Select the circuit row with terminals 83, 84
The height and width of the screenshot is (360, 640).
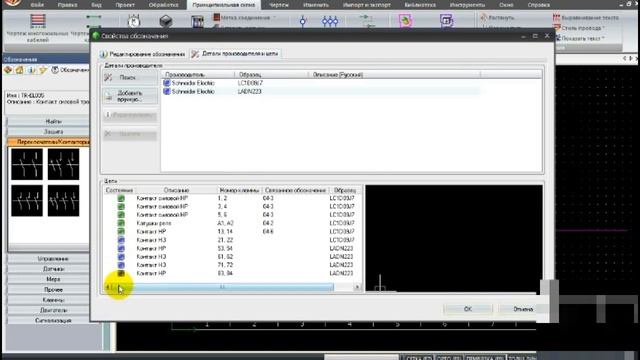tap(232, 273)
